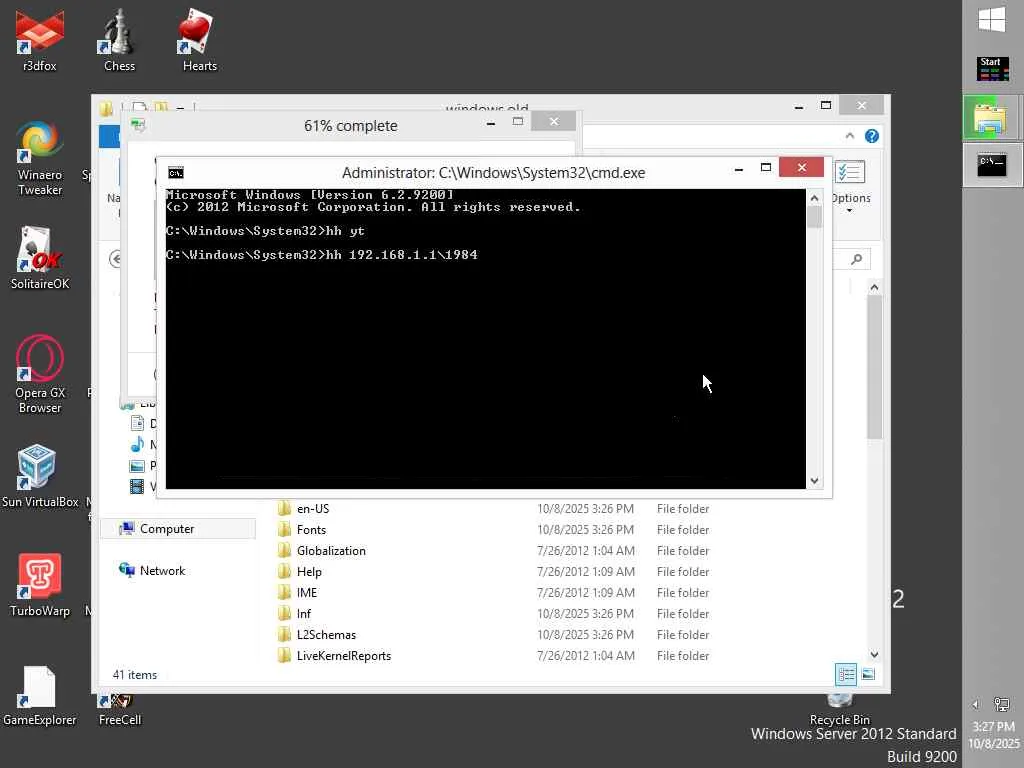Viewport: 1024px width, 768px height.
Task: Click the network tray icon
Action: click(x=1001, y=704)
